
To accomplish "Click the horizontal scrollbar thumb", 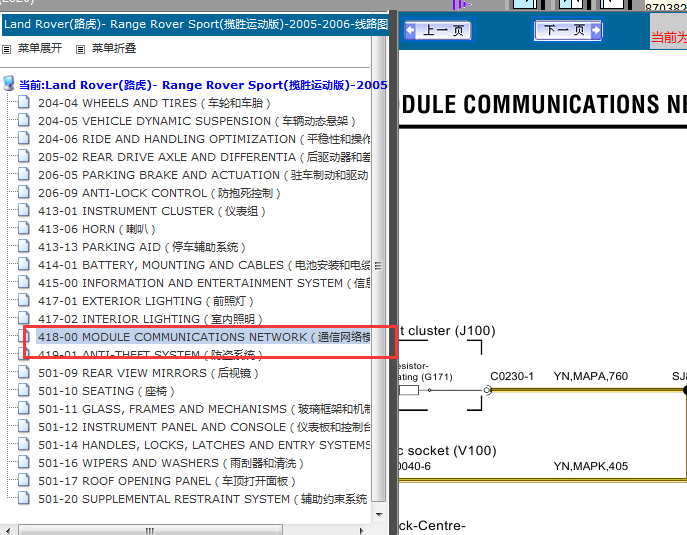I will coord(150,531).
